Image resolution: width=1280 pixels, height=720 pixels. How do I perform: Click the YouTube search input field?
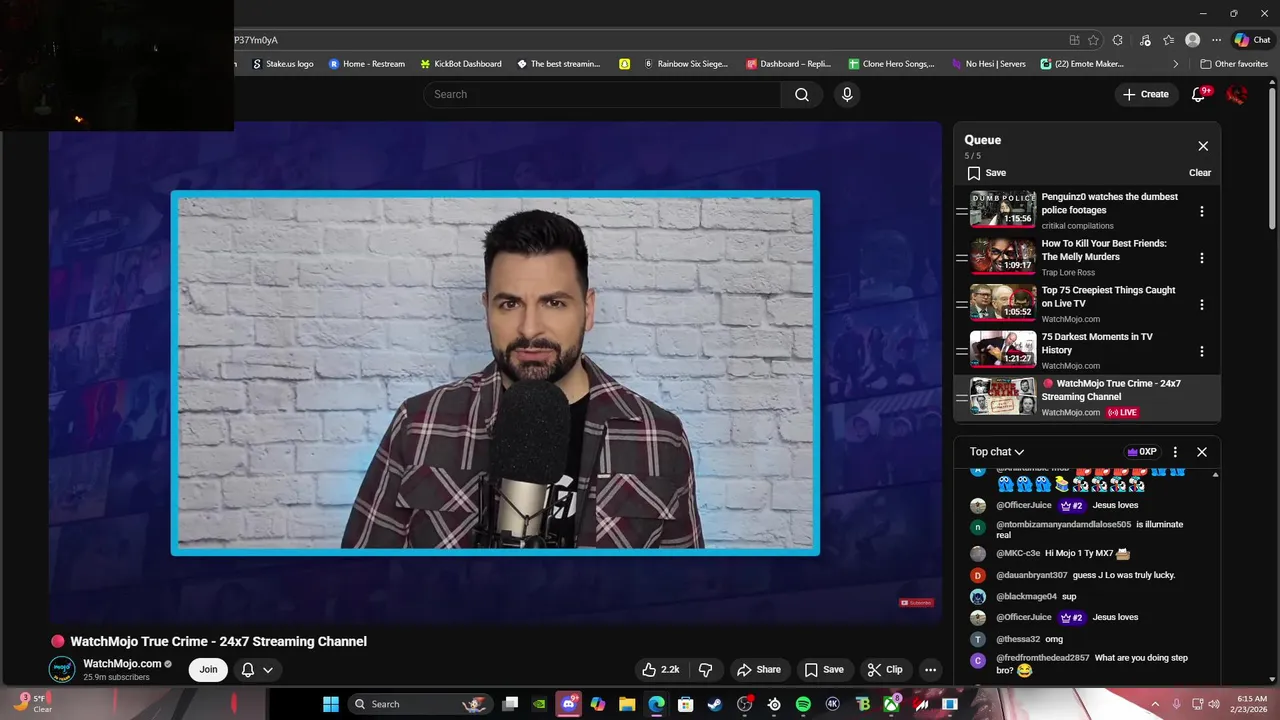[x=601, y=94]
